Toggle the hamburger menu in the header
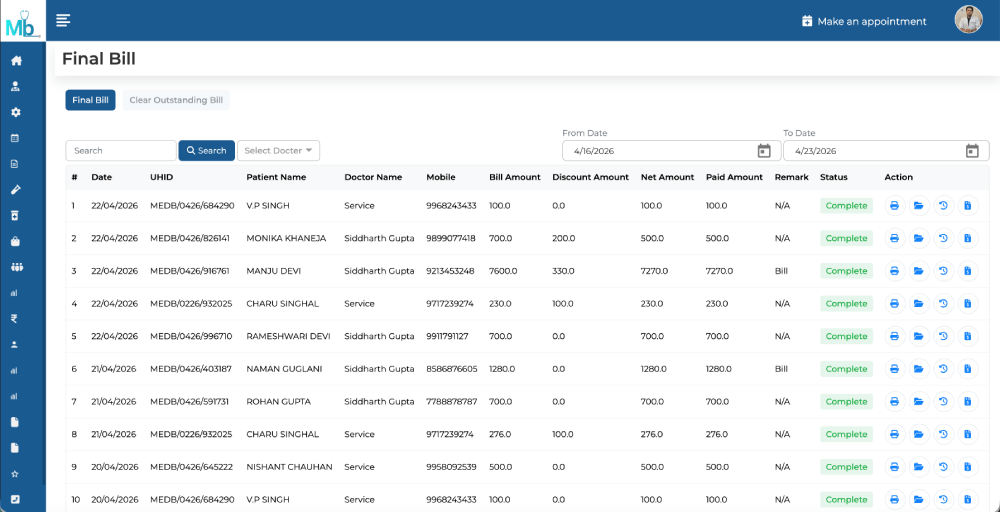 (63, 20)
